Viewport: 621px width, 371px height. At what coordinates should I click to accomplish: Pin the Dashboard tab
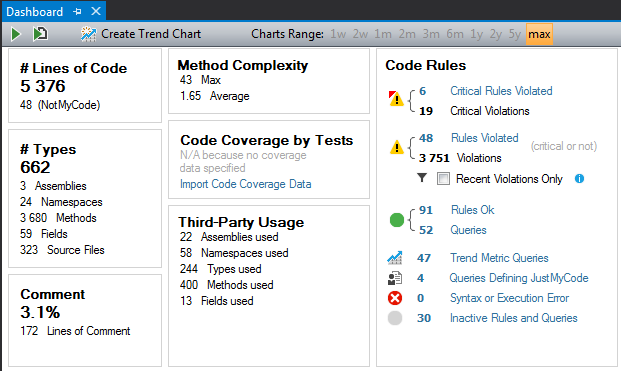coord(77,11)
